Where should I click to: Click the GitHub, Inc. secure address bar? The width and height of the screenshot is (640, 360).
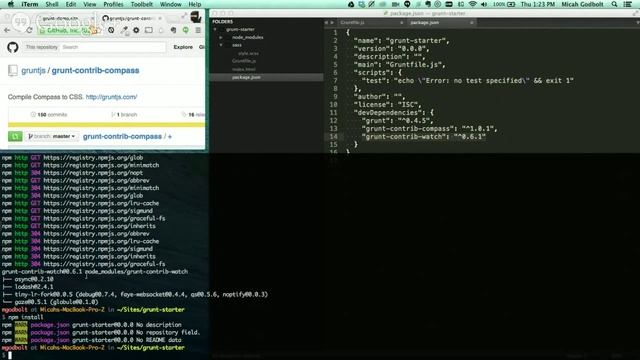tap(65, 30)
